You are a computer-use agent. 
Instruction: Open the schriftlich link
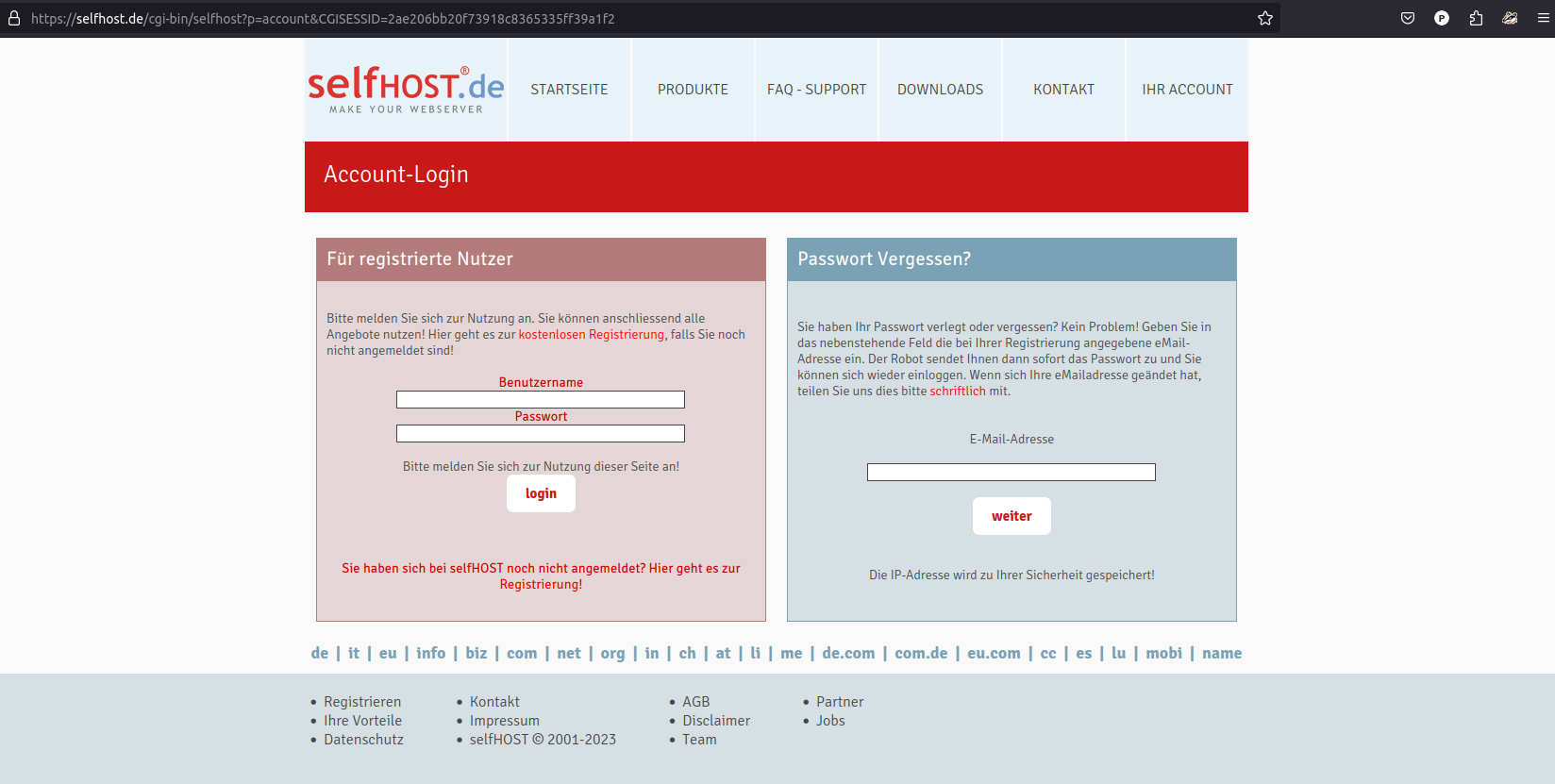[x=957, y=392]
